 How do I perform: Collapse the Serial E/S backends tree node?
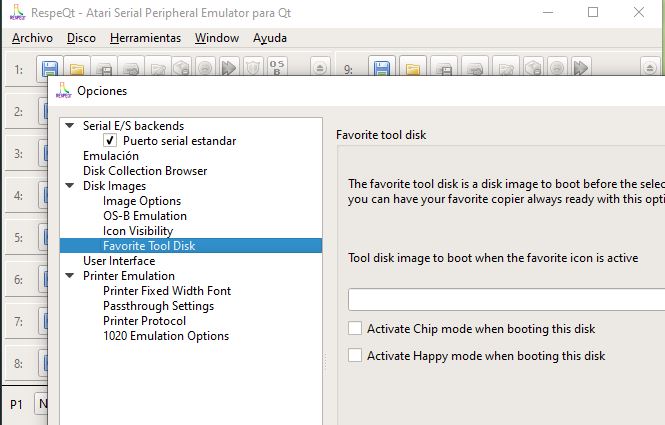coord(69,126)
